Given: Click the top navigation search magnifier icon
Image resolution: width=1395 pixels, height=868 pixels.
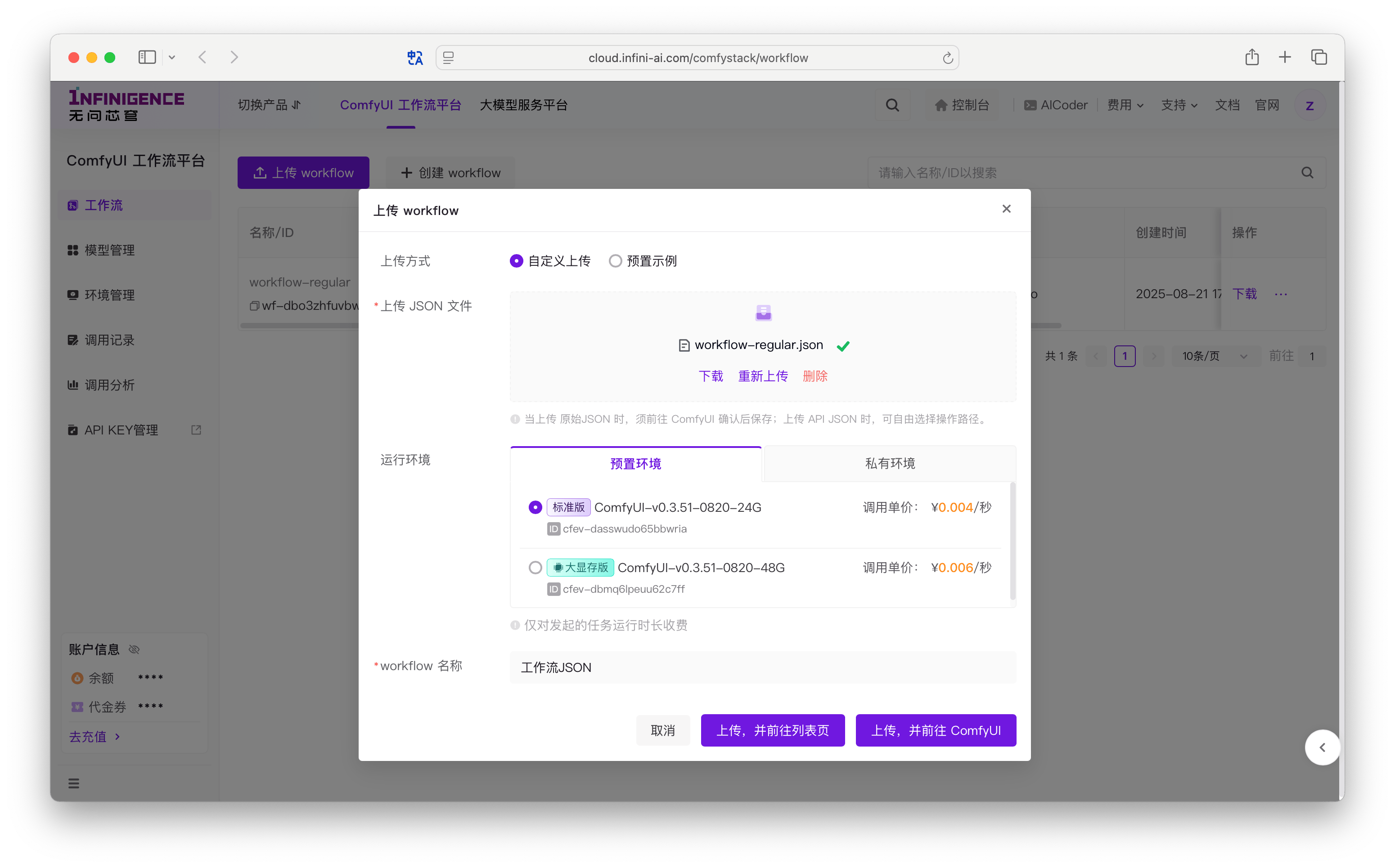Looking at the screenshot, I should pos(892,105).
